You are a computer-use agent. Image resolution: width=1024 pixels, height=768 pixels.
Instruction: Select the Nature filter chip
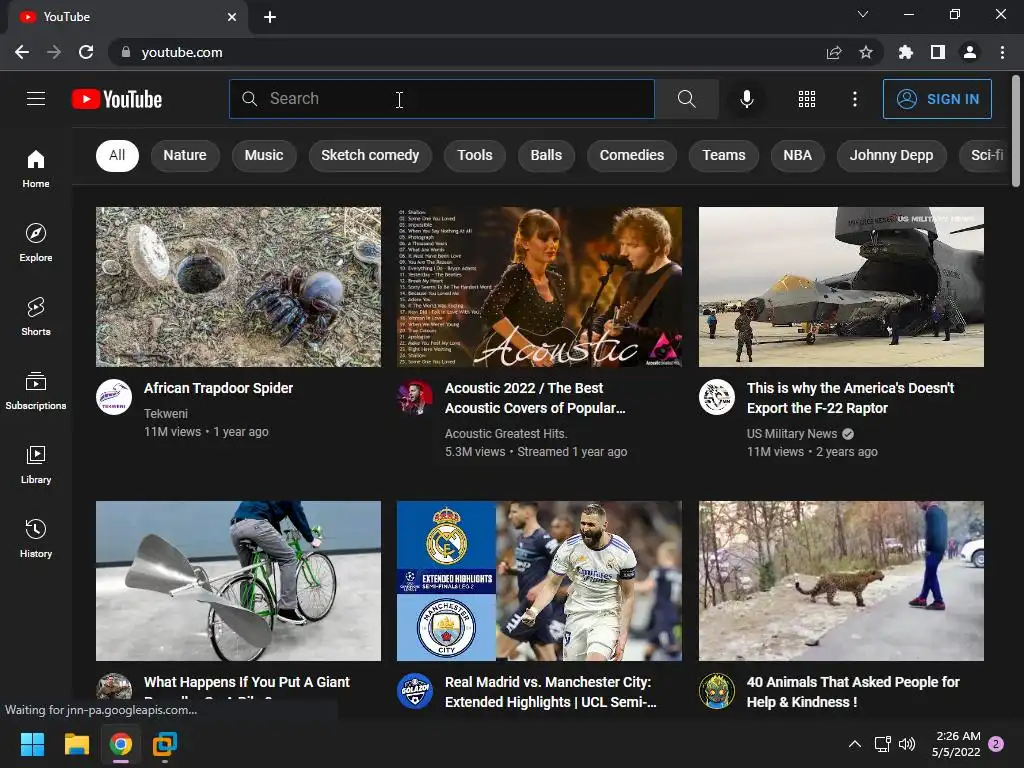(185, 155)
